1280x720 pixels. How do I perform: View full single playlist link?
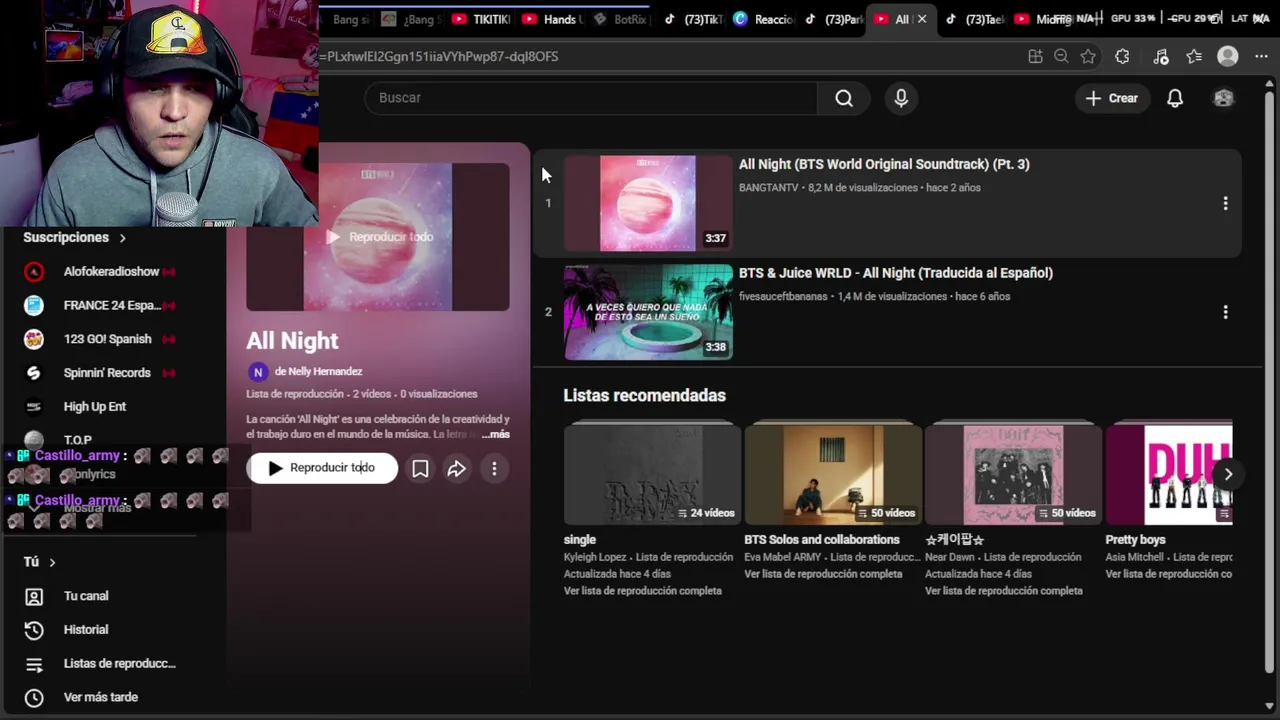pyautogui.click(x=642, y=591)
